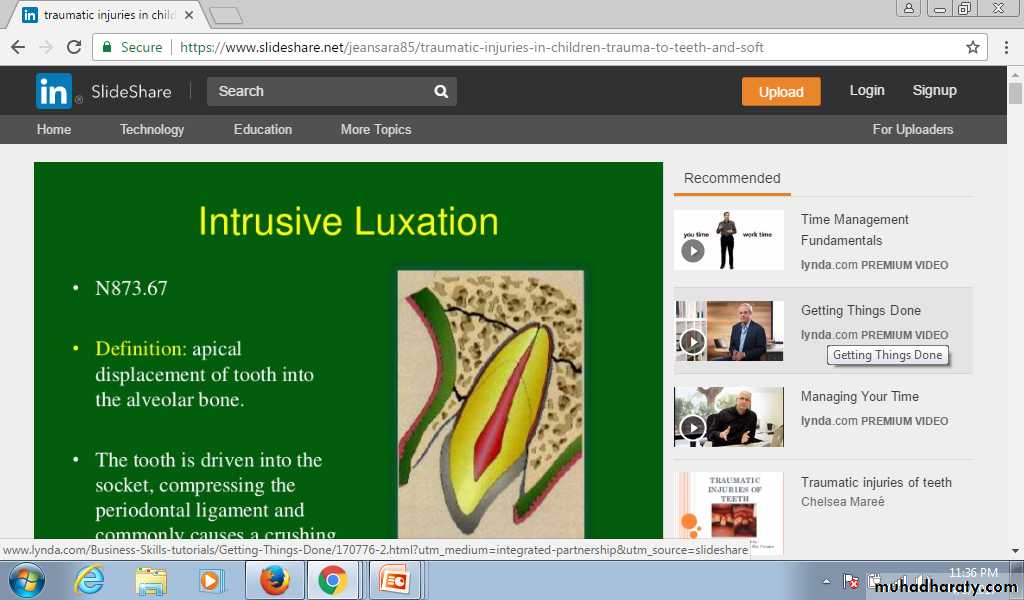Open the Windows Start menu
The image size is (1024, 600).
26,580
